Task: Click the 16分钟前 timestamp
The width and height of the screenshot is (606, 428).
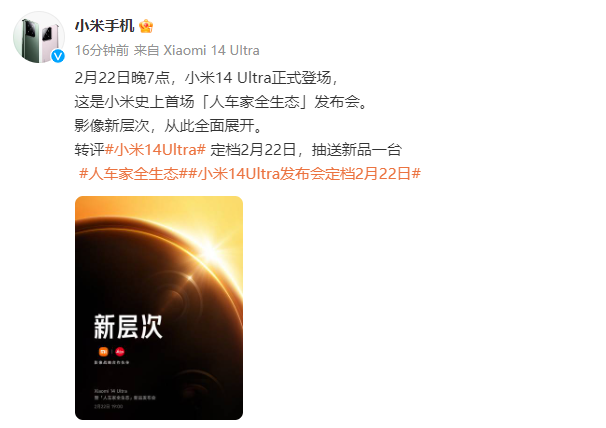Action: (x=102, y=50)
